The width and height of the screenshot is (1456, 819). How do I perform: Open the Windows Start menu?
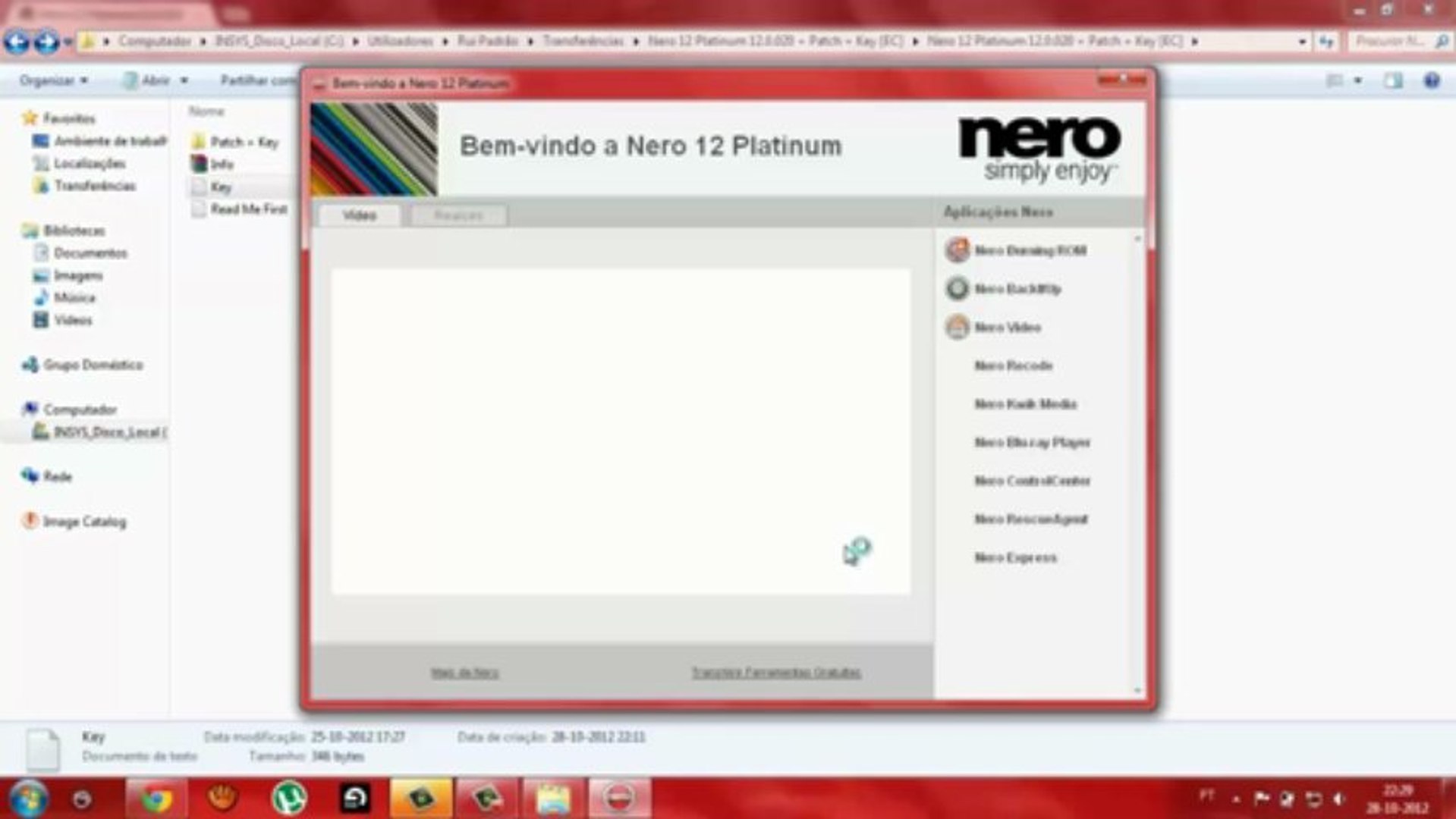[x=27, y=799]
